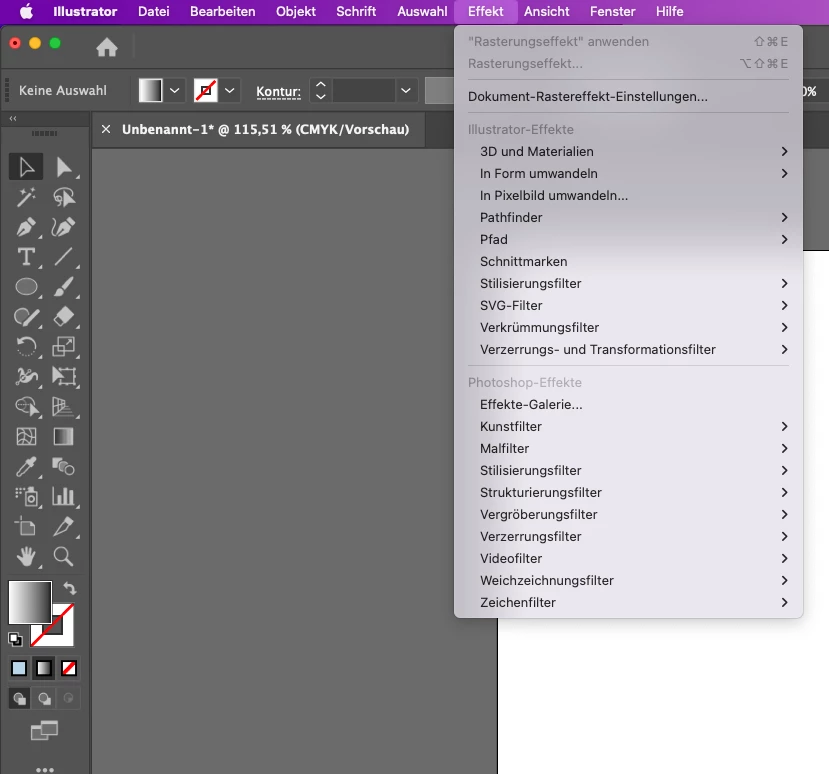Set paint mode to None

69,668
